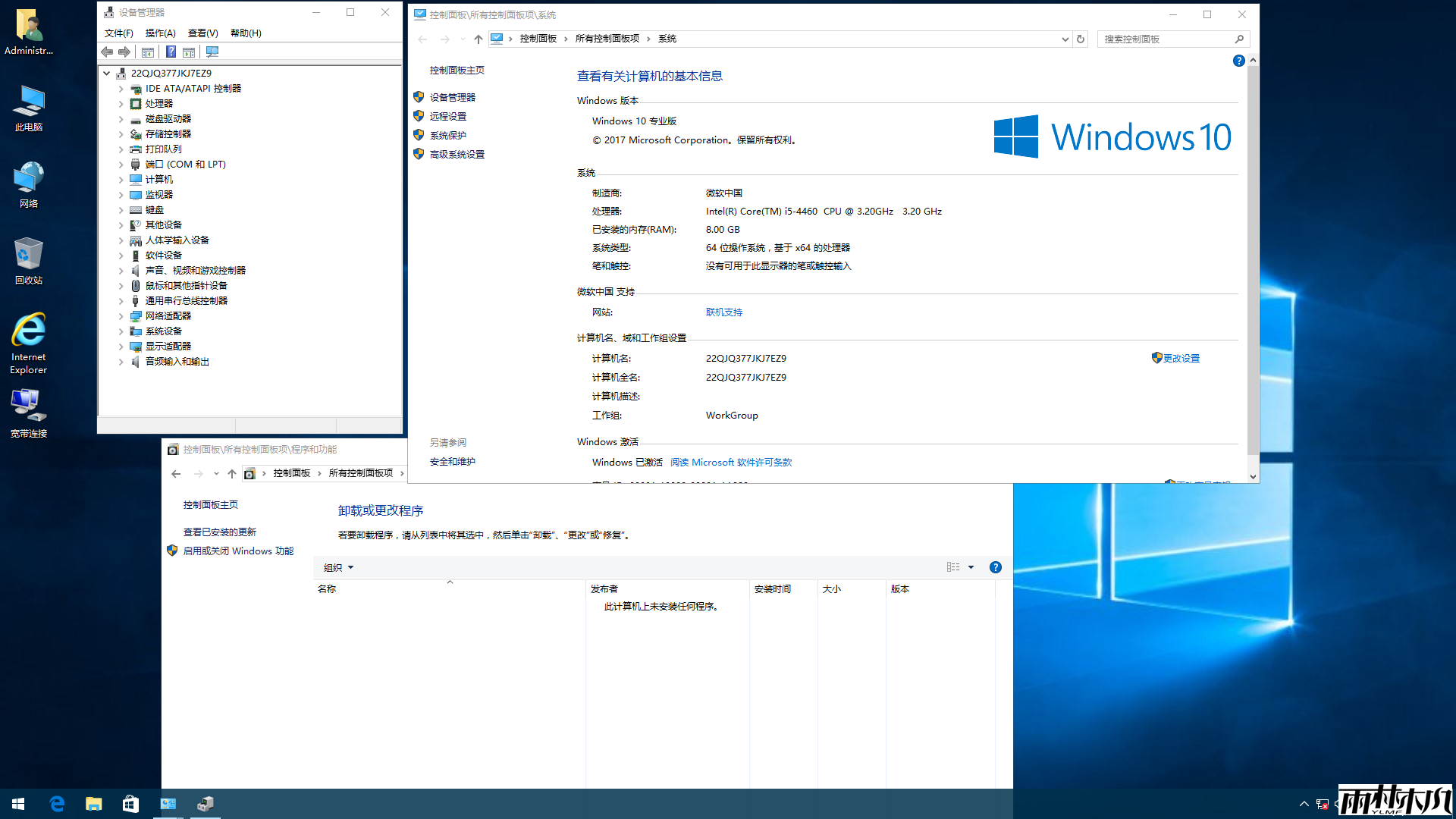Expand the 显示适配器 tree node
1456x819 pixels.
coord(121,347)
